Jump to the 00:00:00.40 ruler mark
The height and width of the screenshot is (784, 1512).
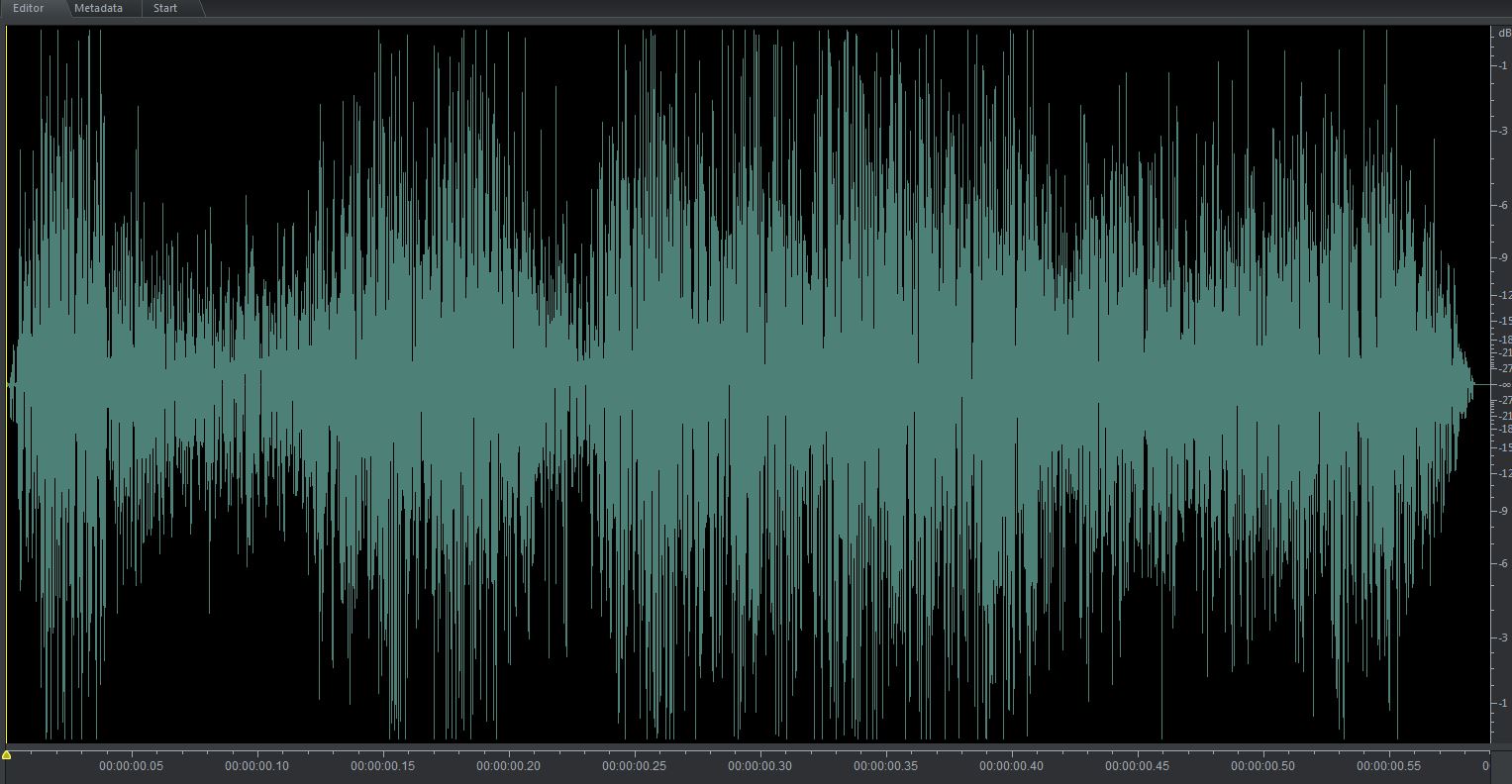(1011, 766)
